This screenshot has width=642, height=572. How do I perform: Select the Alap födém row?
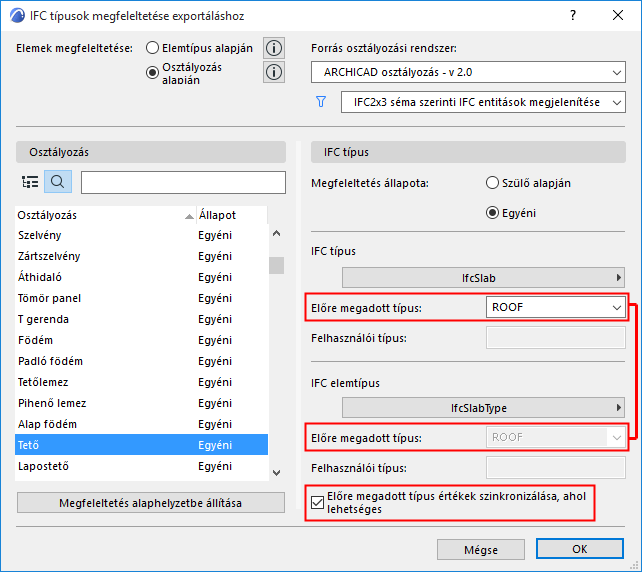tap(142, 424)
